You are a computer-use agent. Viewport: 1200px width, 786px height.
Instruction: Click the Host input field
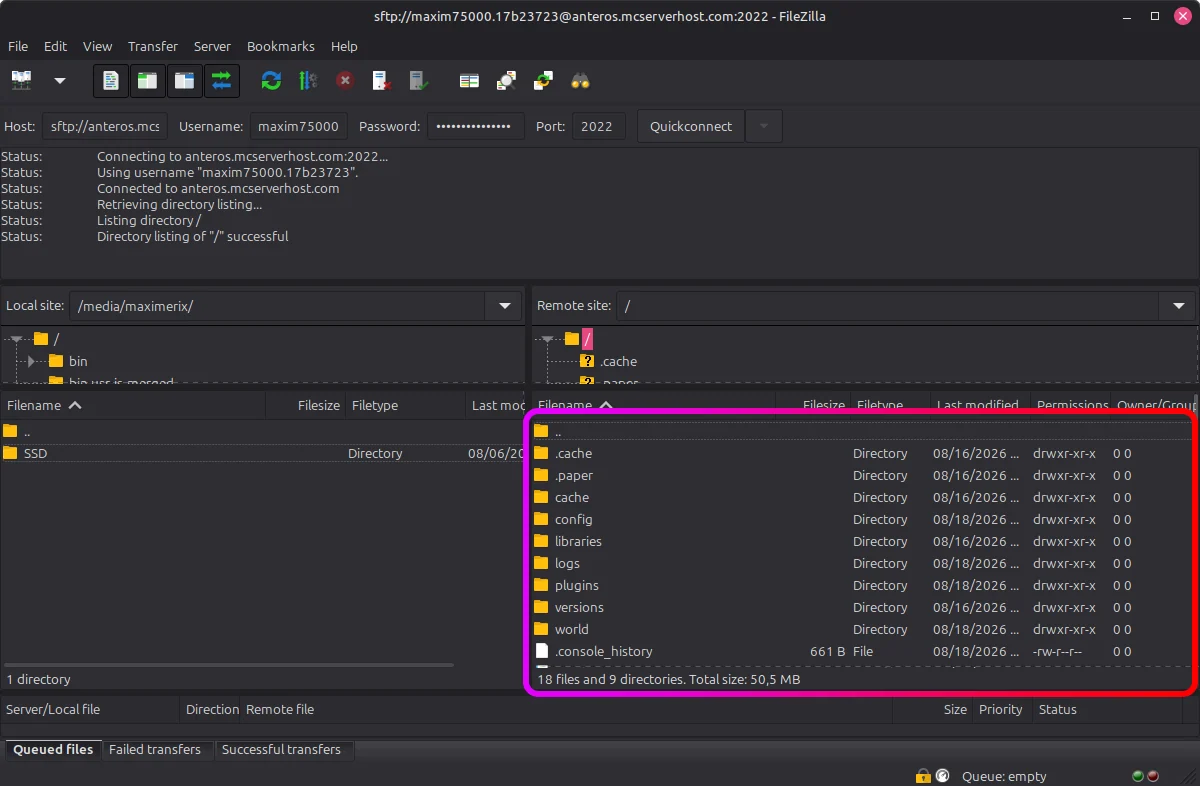click(x=105, y=127)
